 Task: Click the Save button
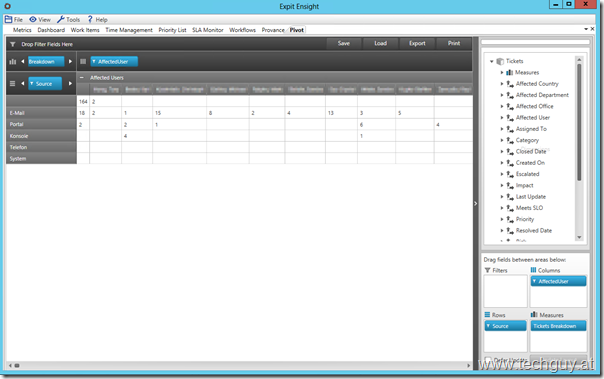[344, 44]
